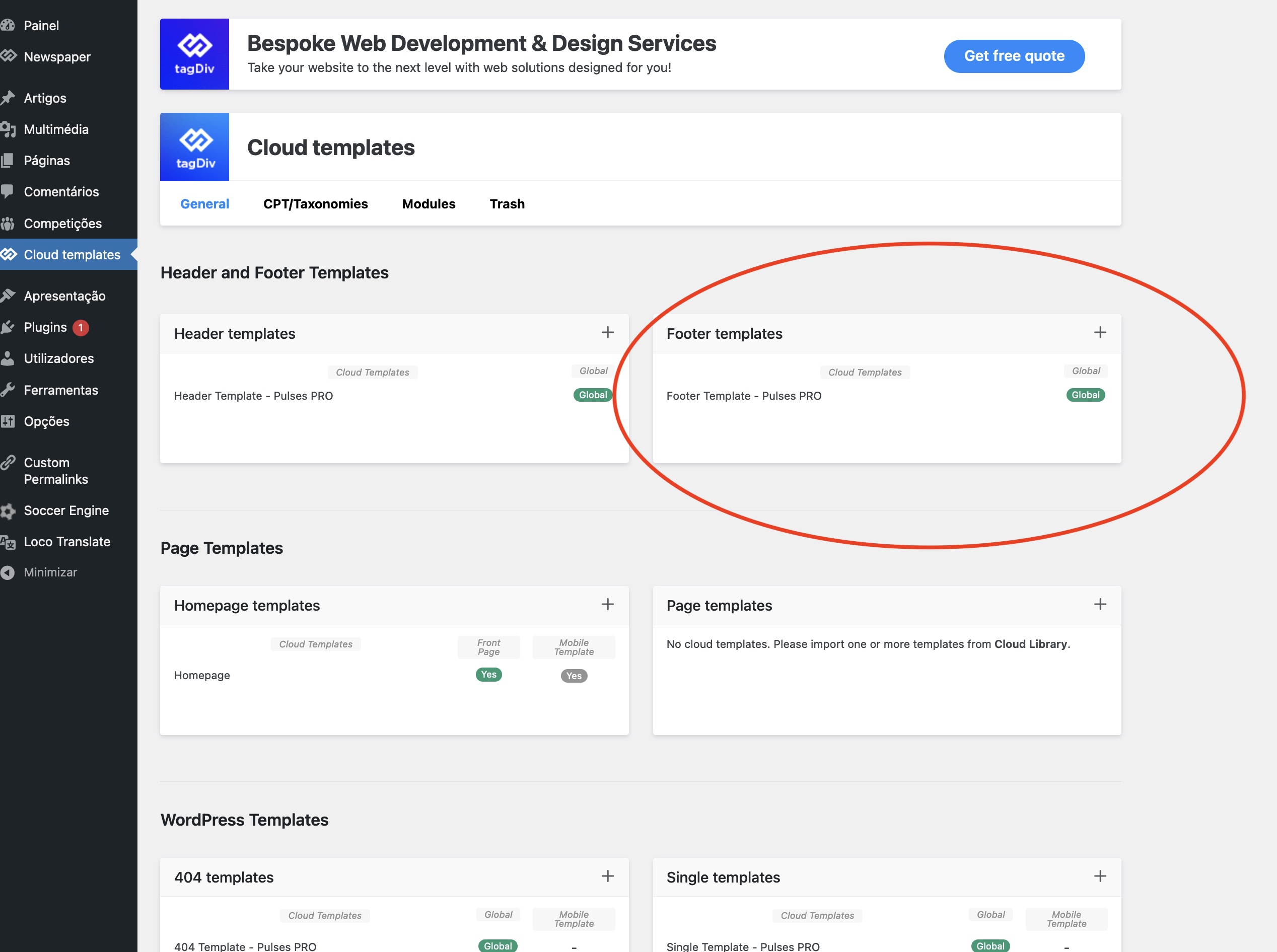Click the Plugins update count badge
Image resolution: width=1277 pixels, height=952 pixels.
tap(81, 327)
